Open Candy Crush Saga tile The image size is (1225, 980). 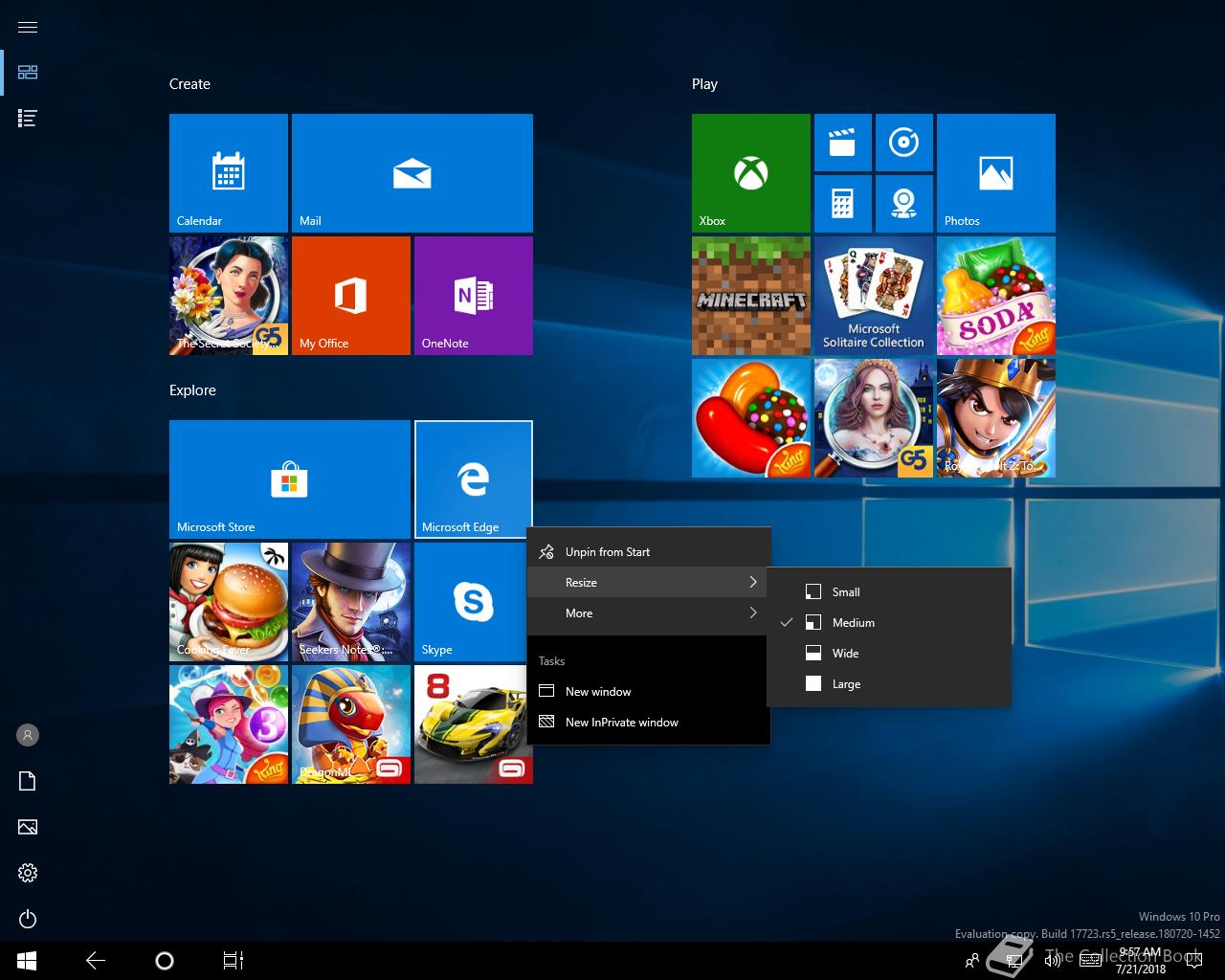[751, 418]
